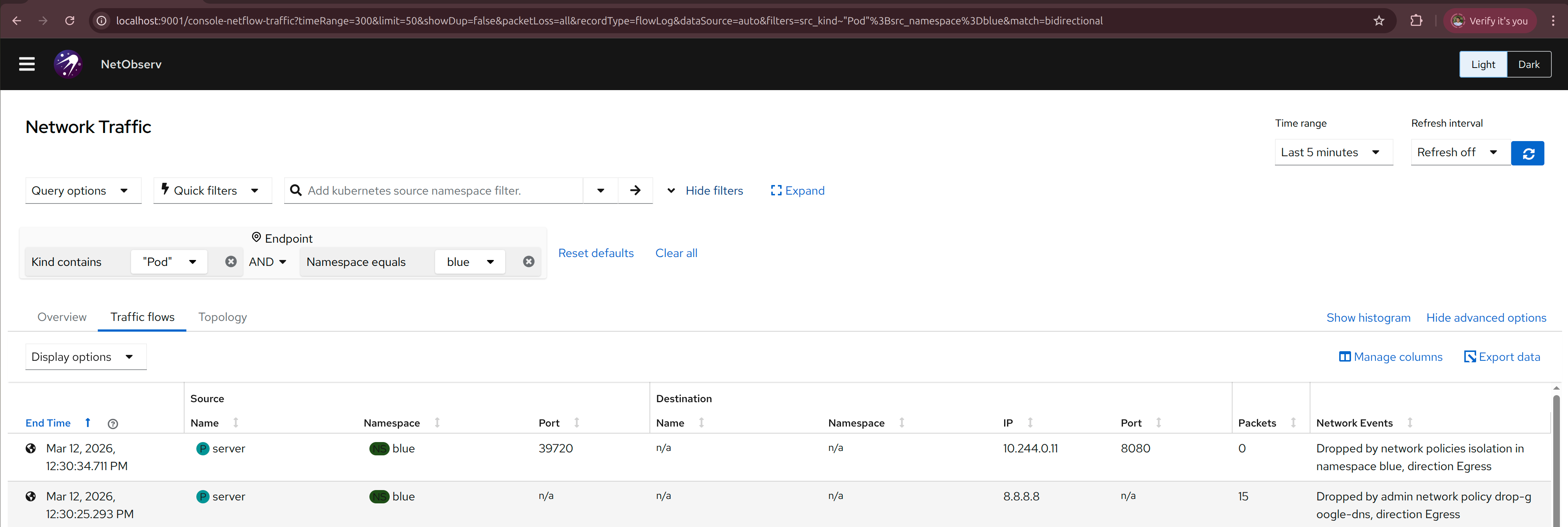Switch to the Topology tab
The image size is (1568, 527).
click(x=223, y=317)
